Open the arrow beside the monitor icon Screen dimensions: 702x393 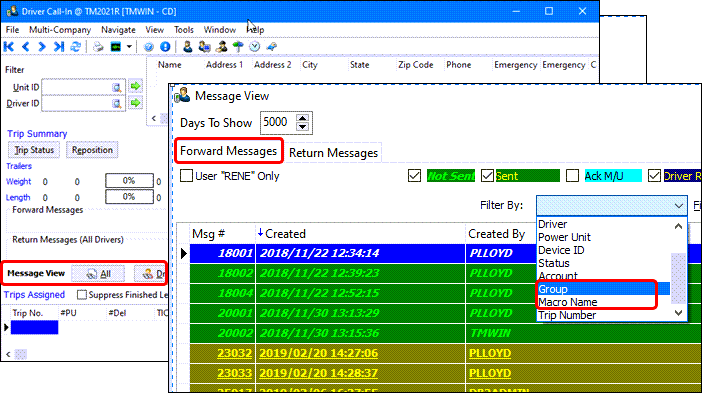(129, 47)
